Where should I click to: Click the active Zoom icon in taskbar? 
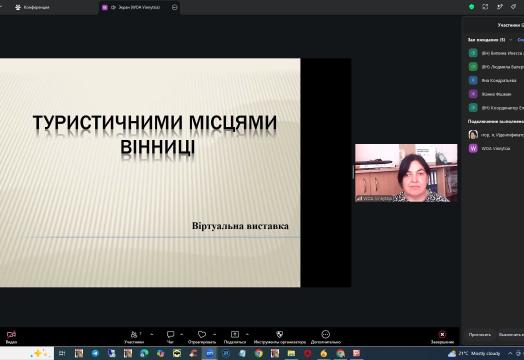pyautogui.click(x=210, y=353)
